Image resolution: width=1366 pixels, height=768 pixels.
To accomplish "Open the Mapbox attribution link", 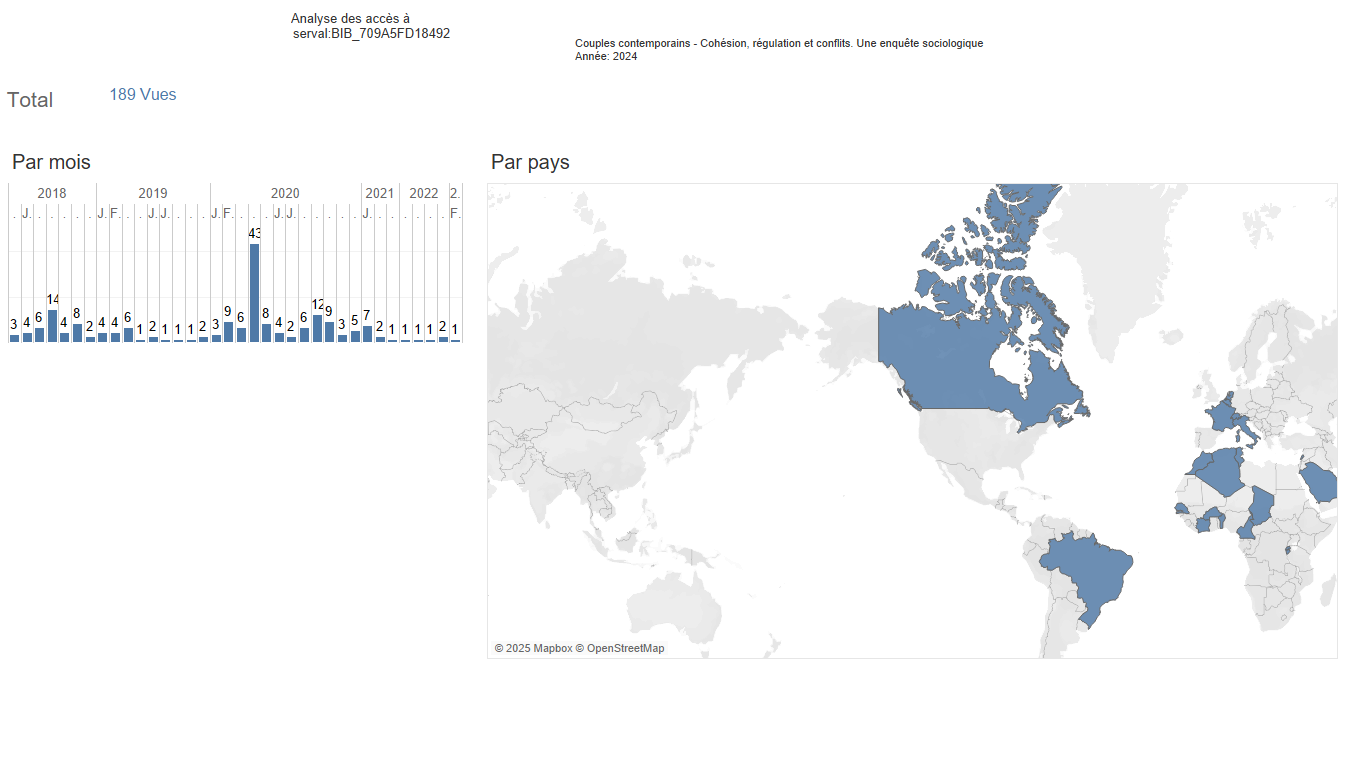I will point(533,648).
